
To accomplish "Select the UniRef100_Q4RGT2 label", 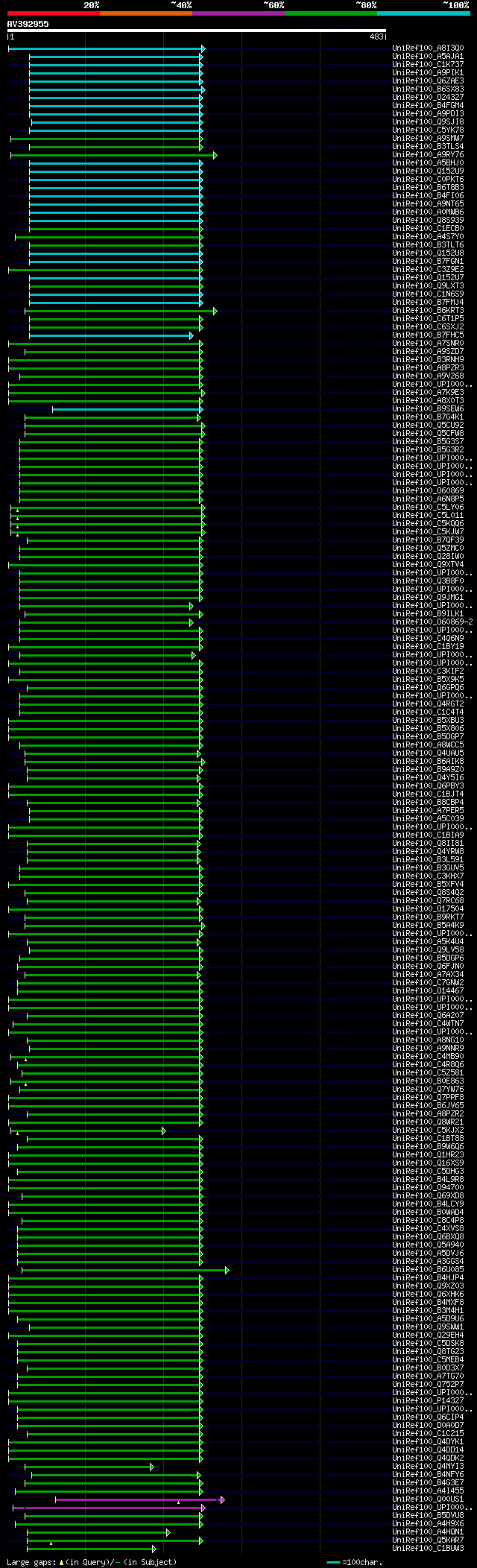I will point(428,704).
